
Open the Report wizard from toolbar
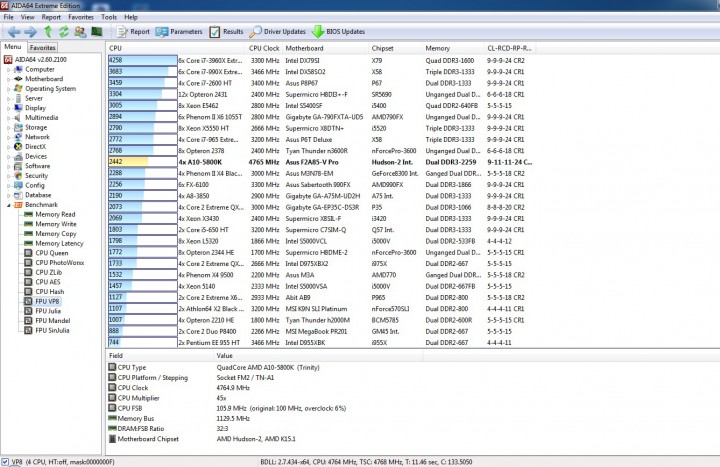point(133,32)
